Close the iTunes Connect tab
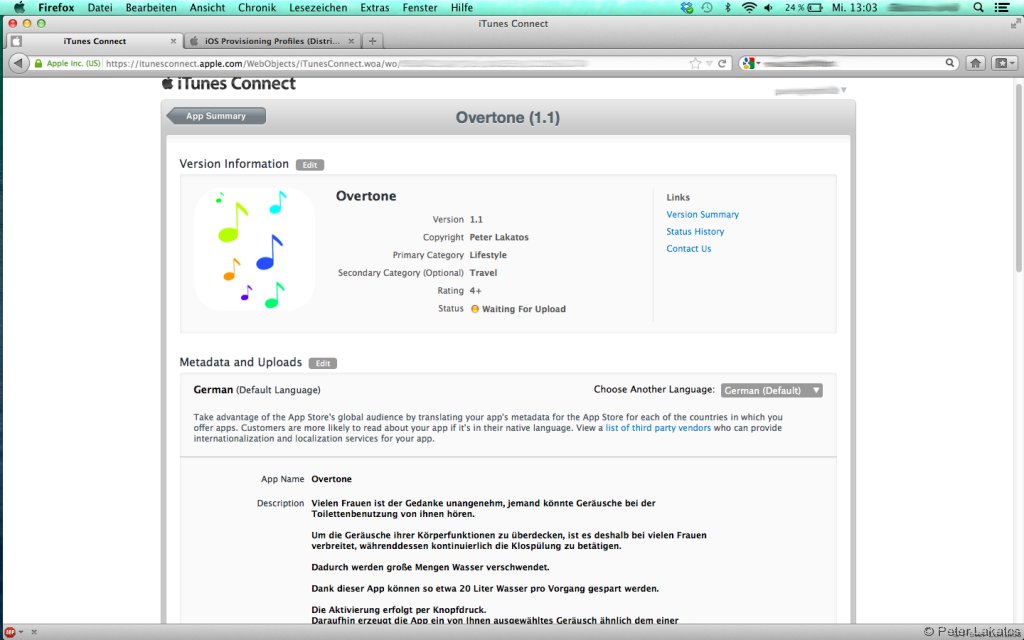Image resolution: width=1024 pixels, height=640 pixels. [173, 40]
